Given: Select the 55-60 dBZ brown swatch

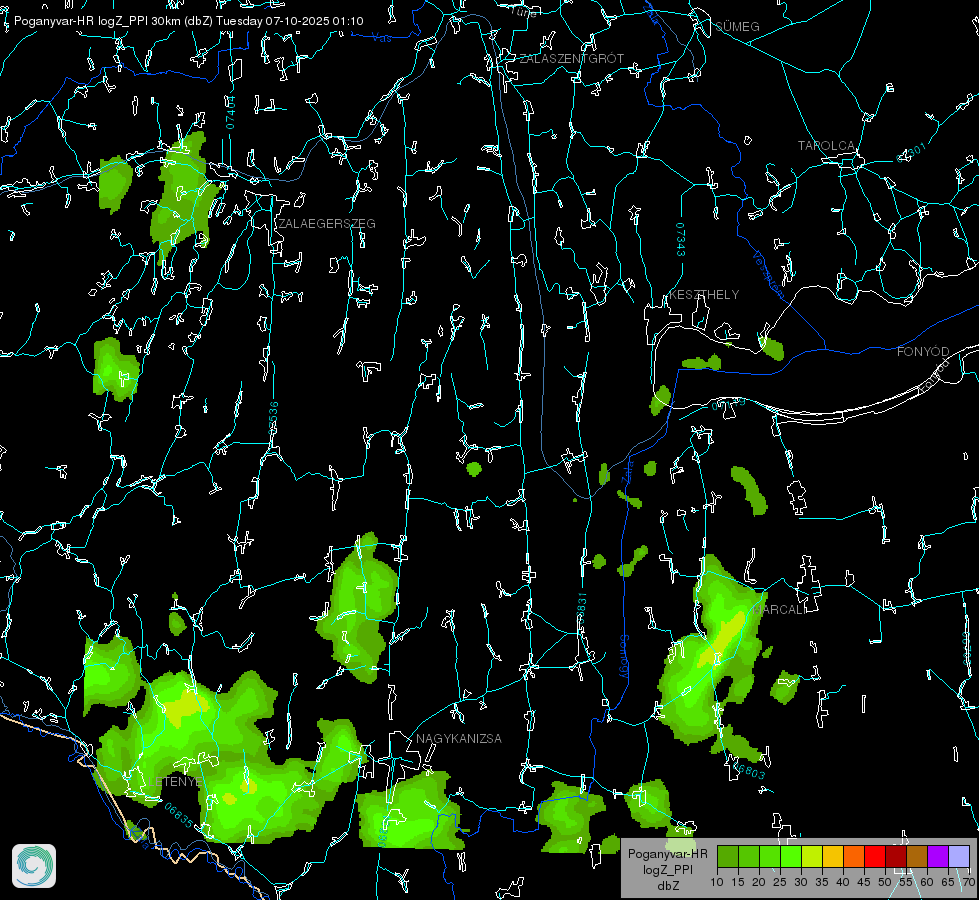Looking at the screenshot, I should 917,857.
